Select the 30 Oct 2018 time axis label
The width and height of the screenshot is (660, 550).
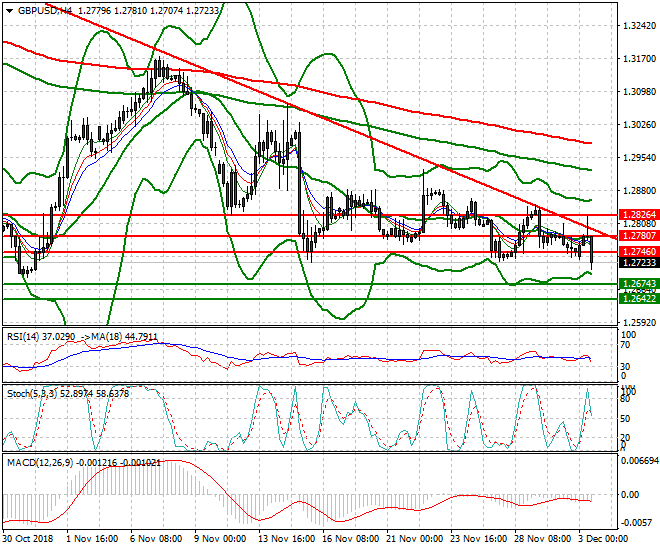pos(28,539)
